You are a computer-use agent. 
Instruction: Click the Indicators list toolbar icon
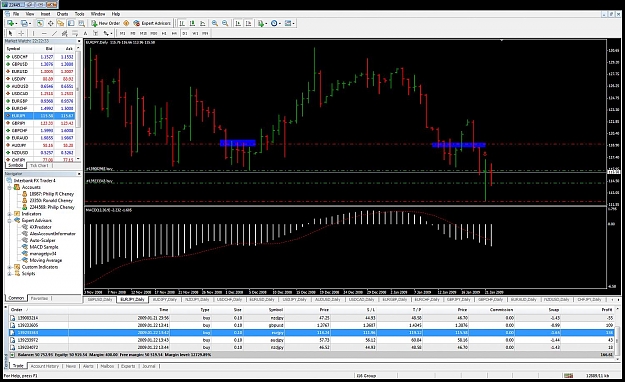(261, 23)
